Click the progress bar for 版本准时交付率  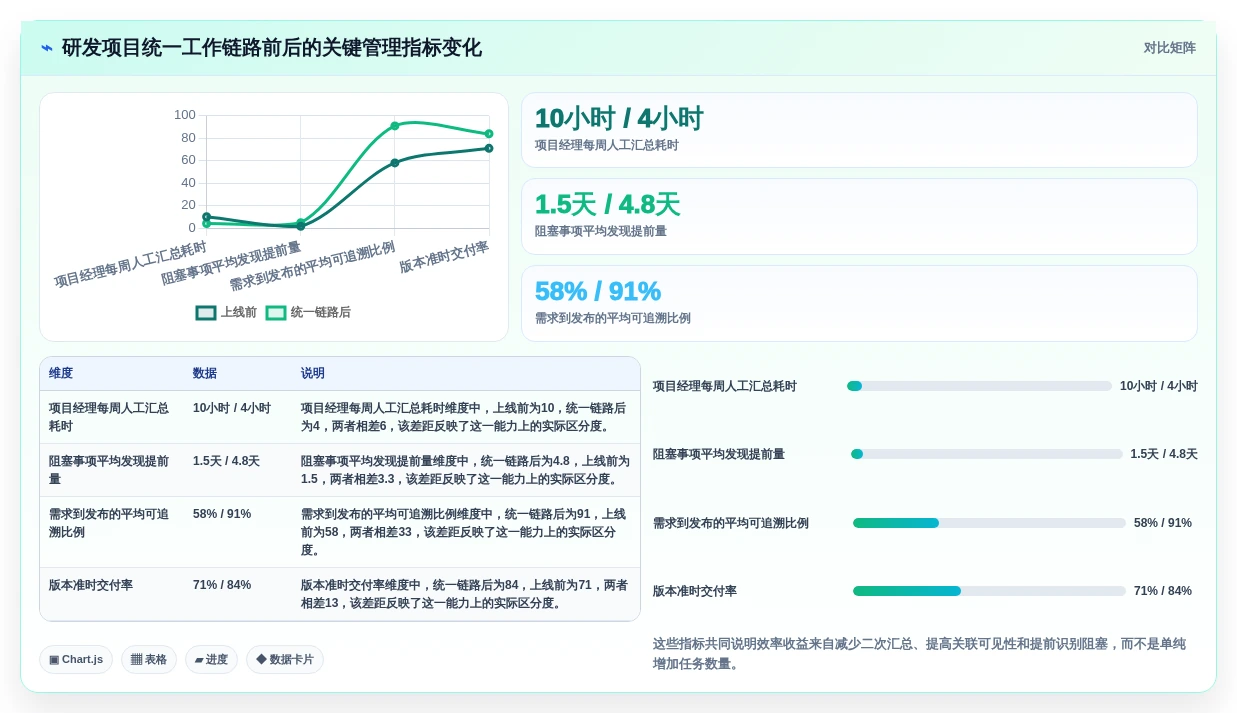(989, 591)
